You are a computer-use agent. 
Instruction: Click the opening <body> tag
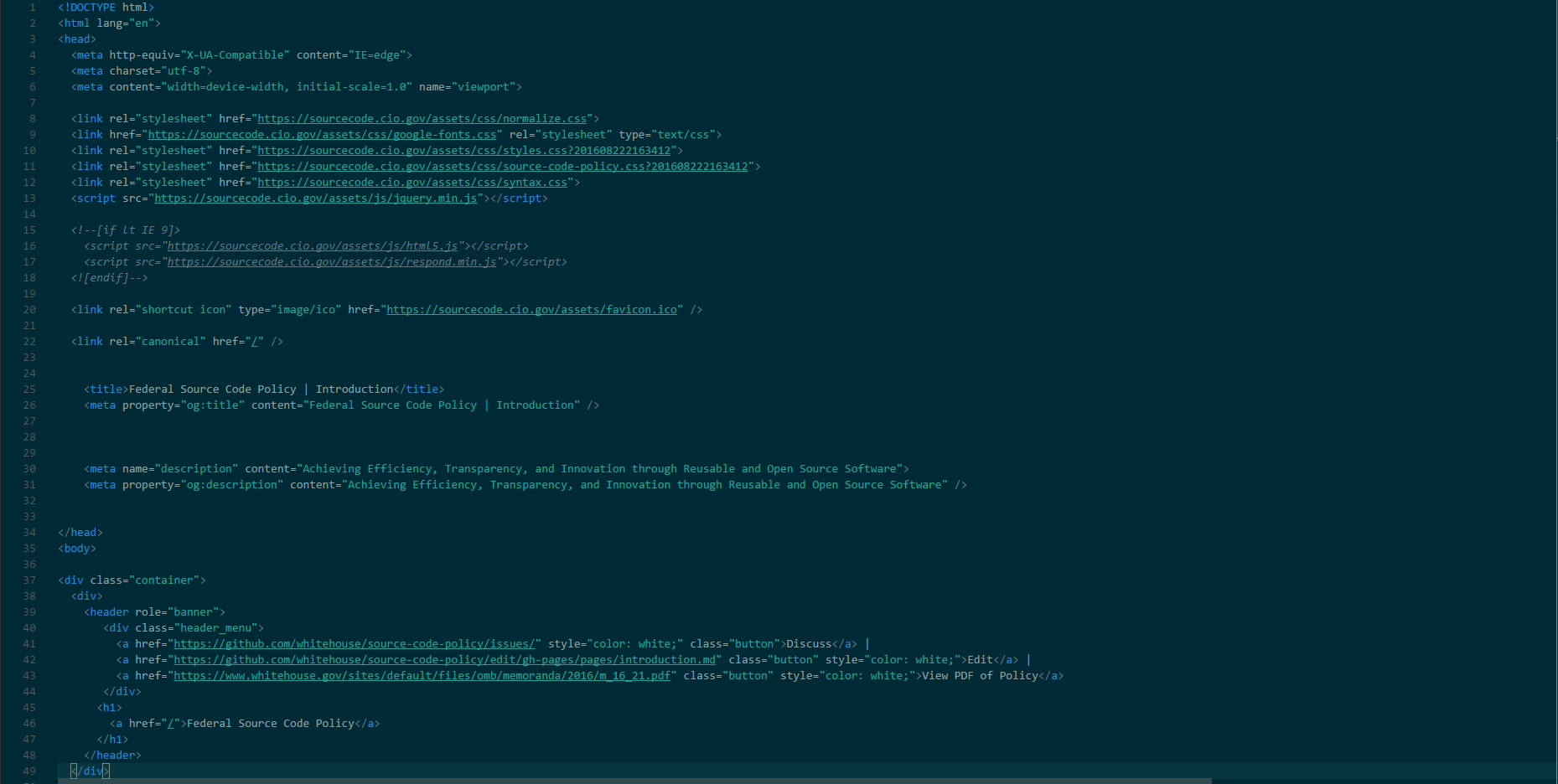point(77,549)
